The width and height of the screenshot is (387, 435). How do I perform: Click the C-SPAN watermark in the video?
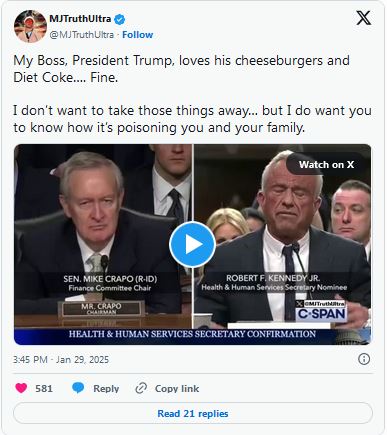coord(321,313)
